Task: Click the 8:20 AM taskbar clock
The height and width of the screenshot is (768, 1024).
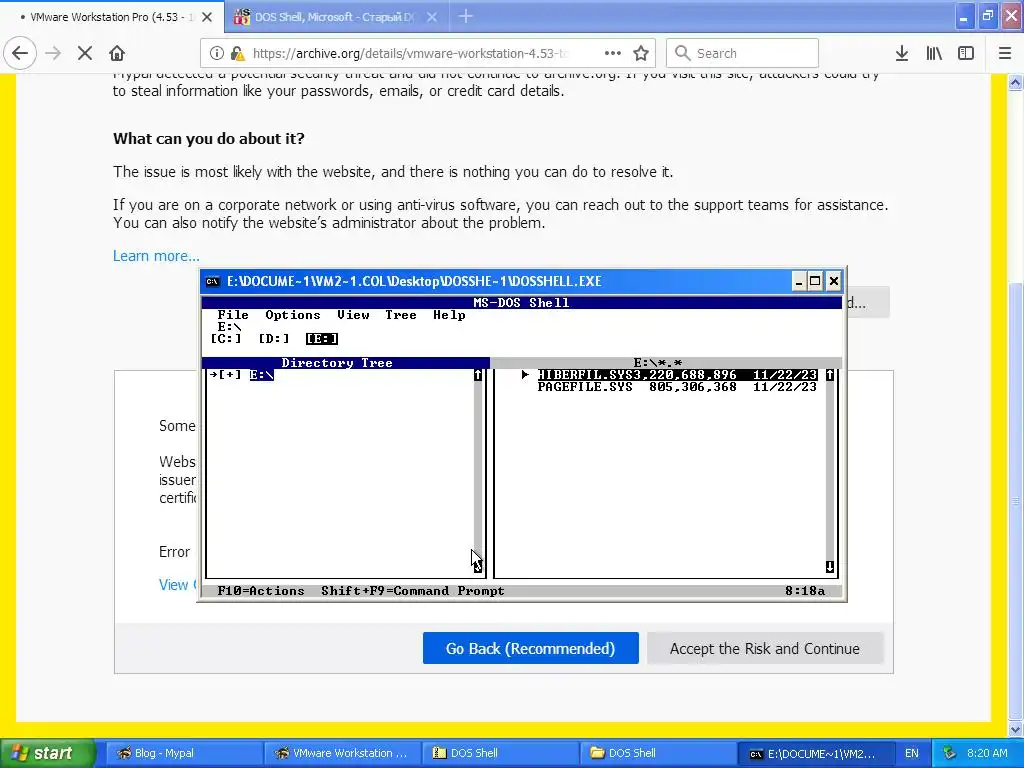Action: click(x=987, y=753)
